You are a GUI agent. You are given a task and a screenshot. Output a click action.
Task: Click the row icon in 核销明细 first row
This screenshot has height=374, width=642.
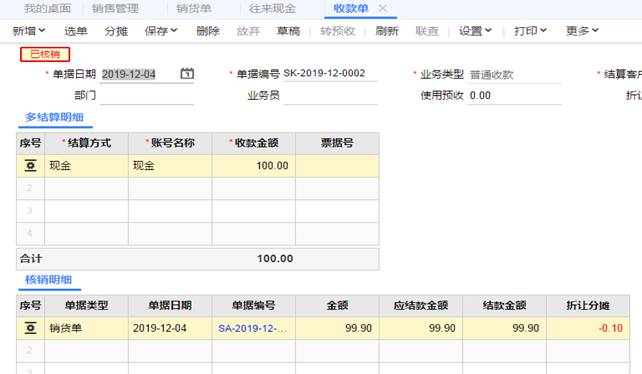pyautogui.click(x=30, y=328)
